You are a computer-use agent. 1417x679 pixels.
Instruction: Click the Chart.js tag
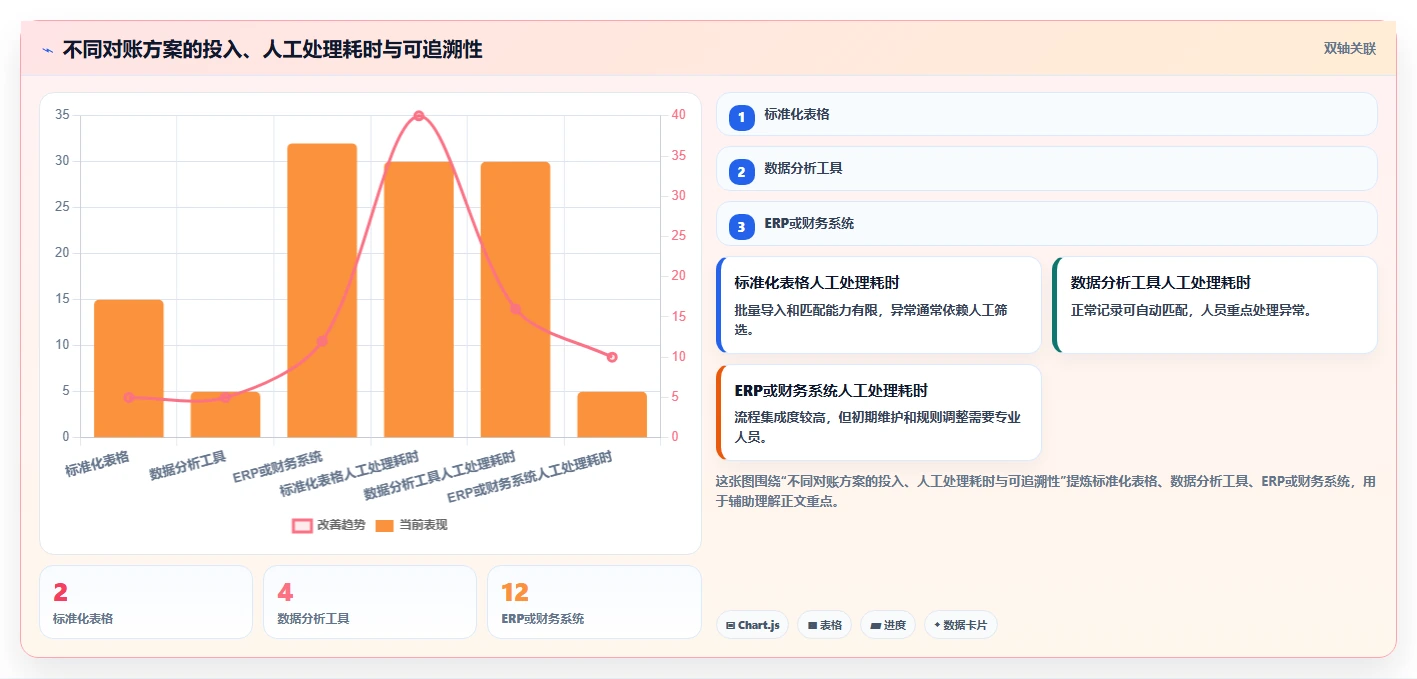[x=752, y=625]
